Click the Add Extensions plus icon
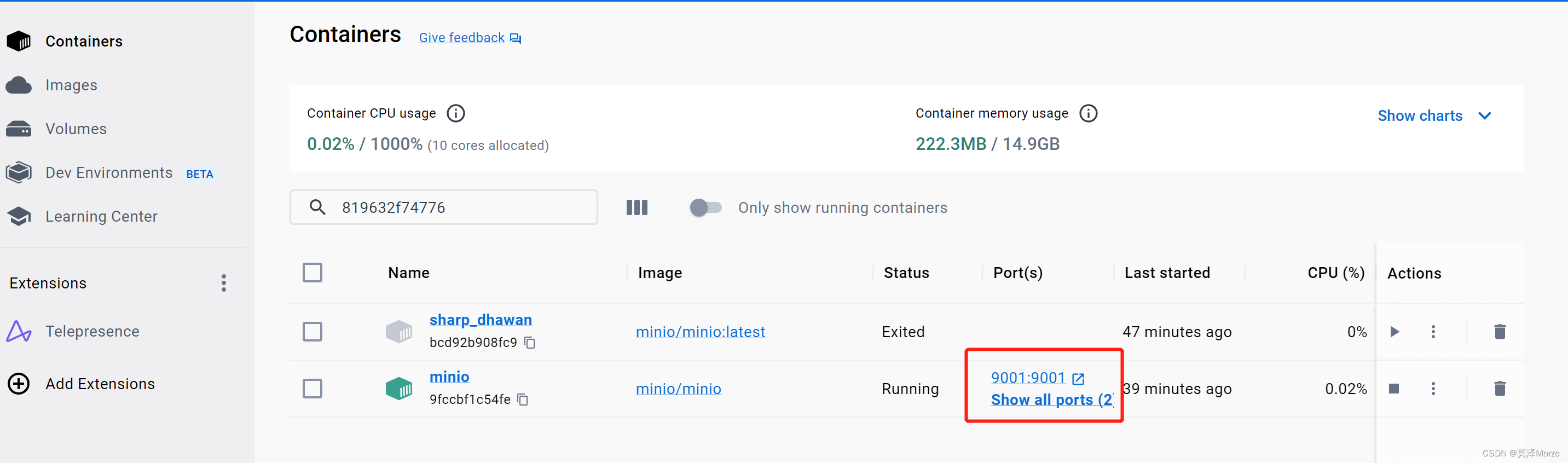 coord(19,384)
